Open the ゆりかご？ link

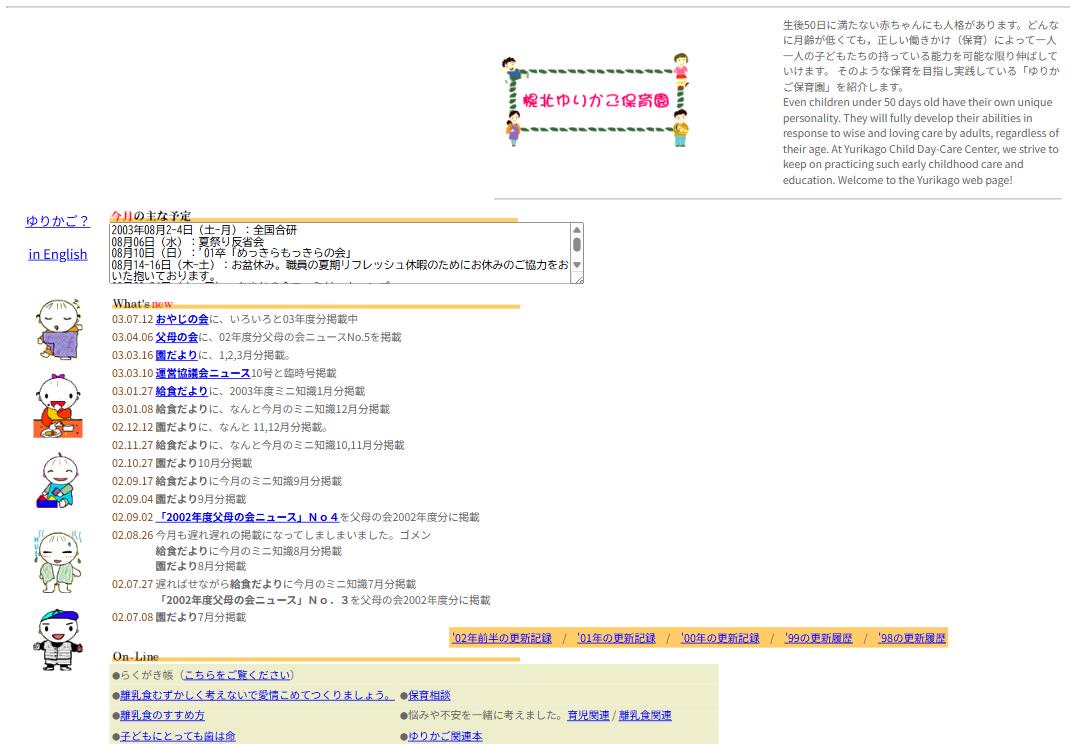pyautogui.click(x=57, y=220)
